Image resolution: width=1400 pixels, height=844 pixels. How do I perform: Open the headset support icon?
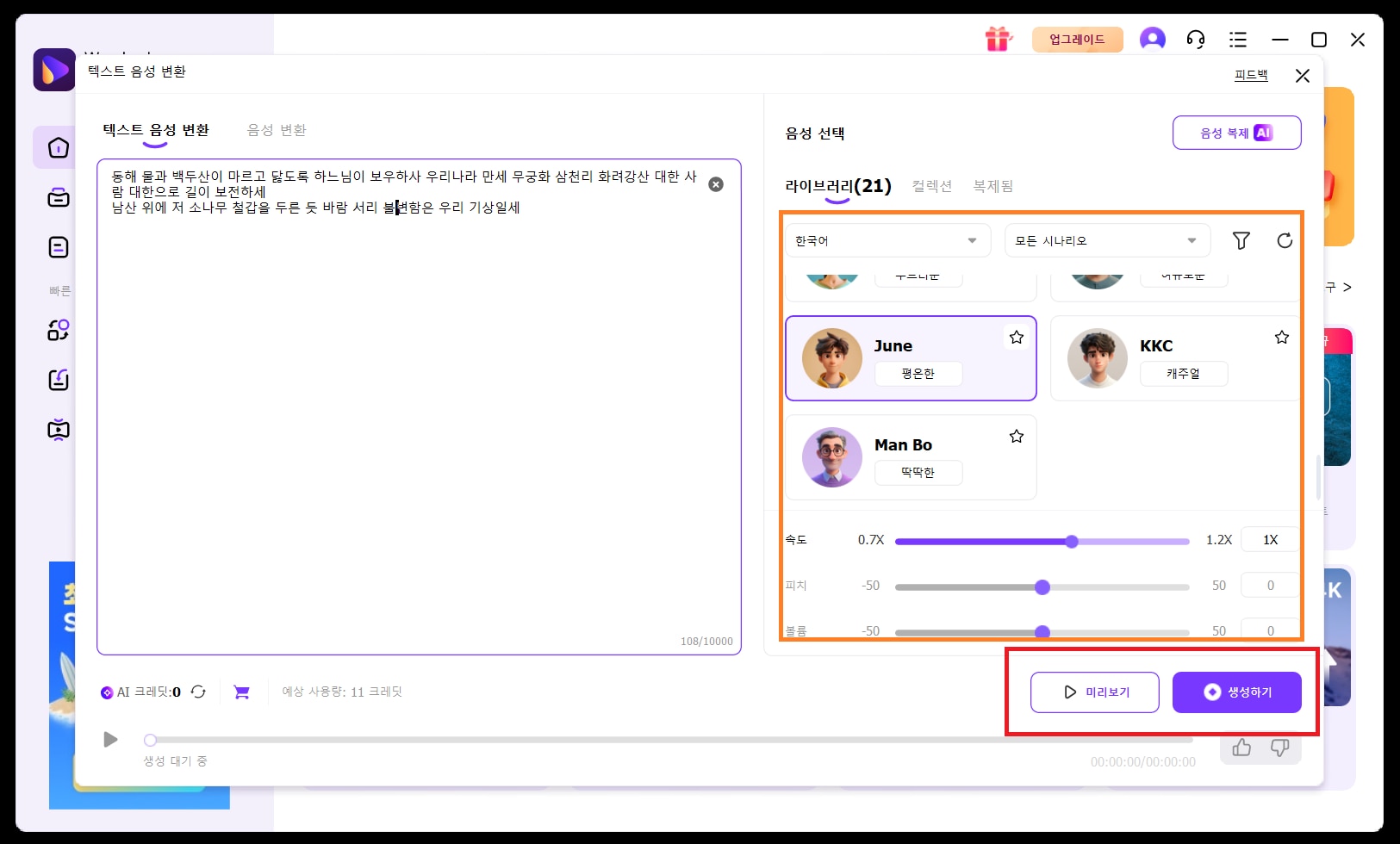(1195, 39)
